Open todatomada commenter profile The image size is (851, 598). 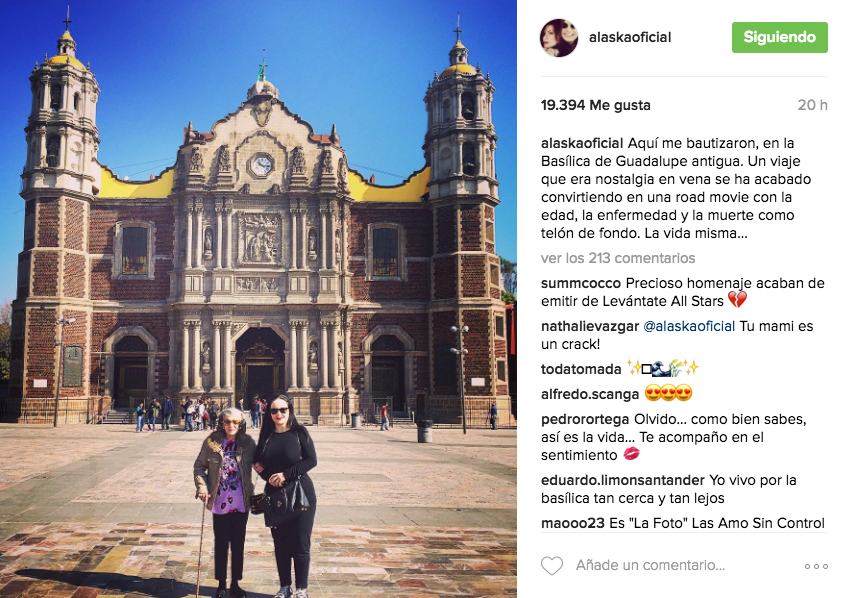pos(581,369)
